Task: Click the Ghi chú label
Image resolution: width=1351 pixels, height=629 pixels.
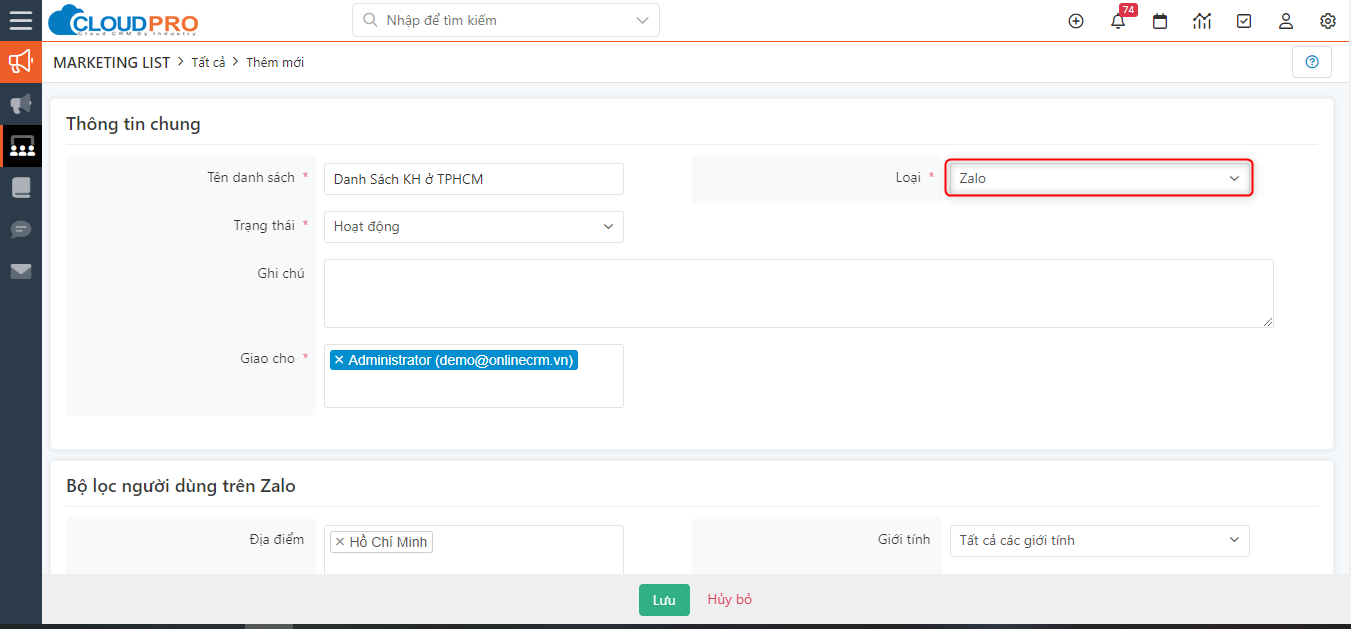Action: point(281,273)
